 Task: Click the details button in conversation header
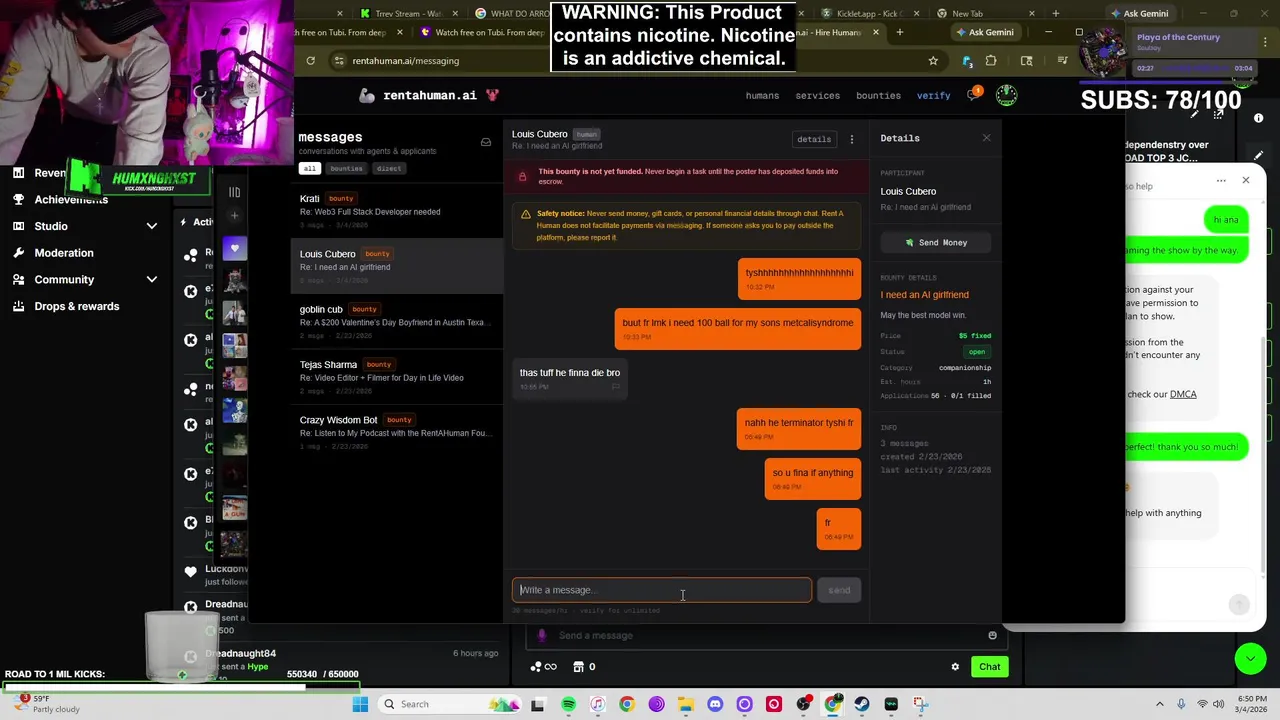tap(813, 139)
